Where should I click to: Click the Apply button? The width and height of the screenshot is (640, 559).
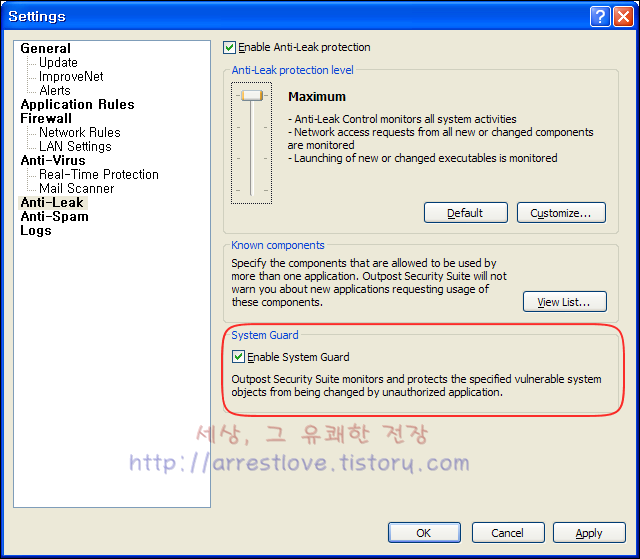pos(589,532)
